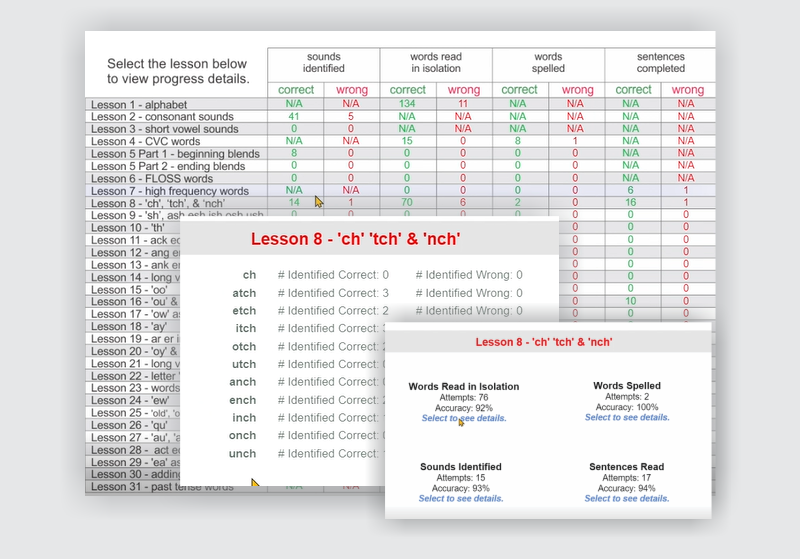Click the 'unch' sound row label

[242, 454]
